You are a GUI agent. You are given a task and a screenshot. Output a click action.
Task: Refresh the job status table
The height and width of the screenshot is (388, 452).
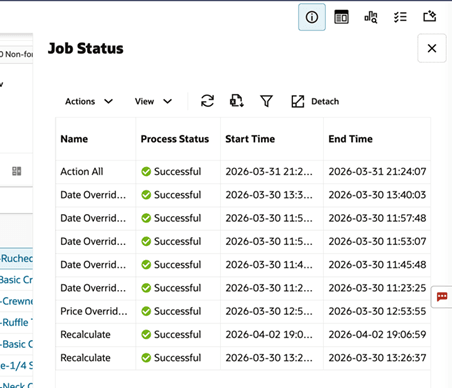click(207, 101)
